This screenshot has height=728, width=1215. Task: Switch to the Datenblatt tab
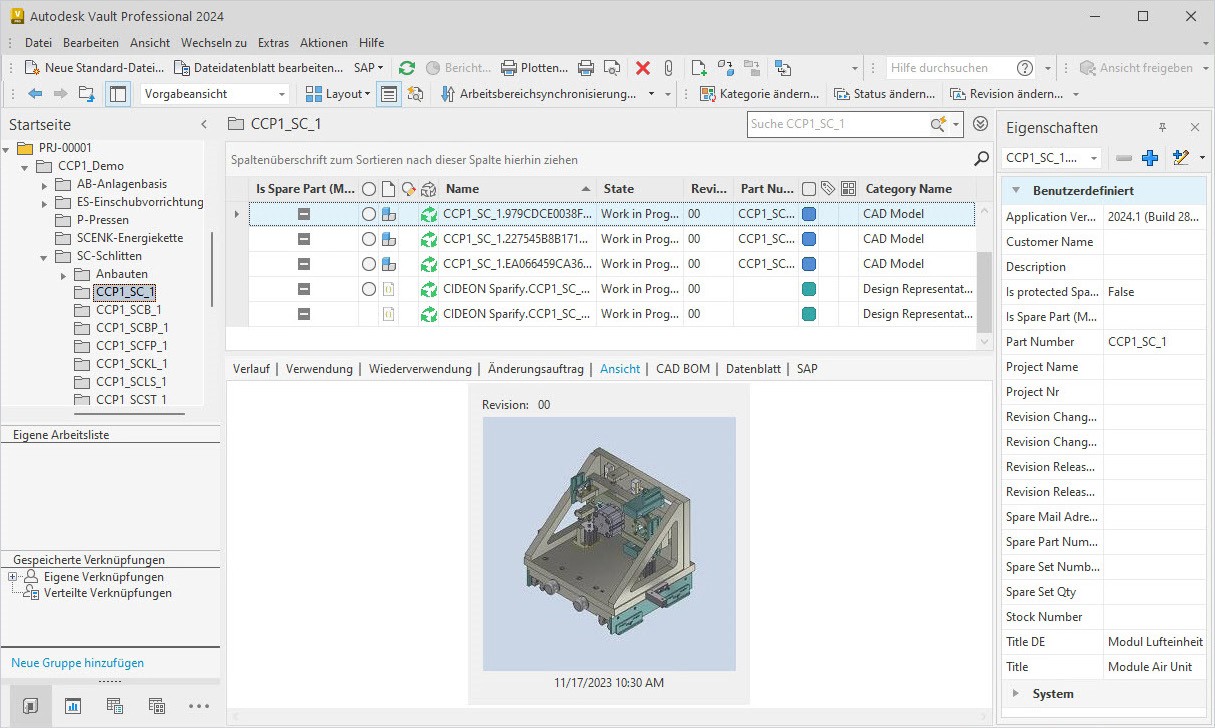[753, 369]
